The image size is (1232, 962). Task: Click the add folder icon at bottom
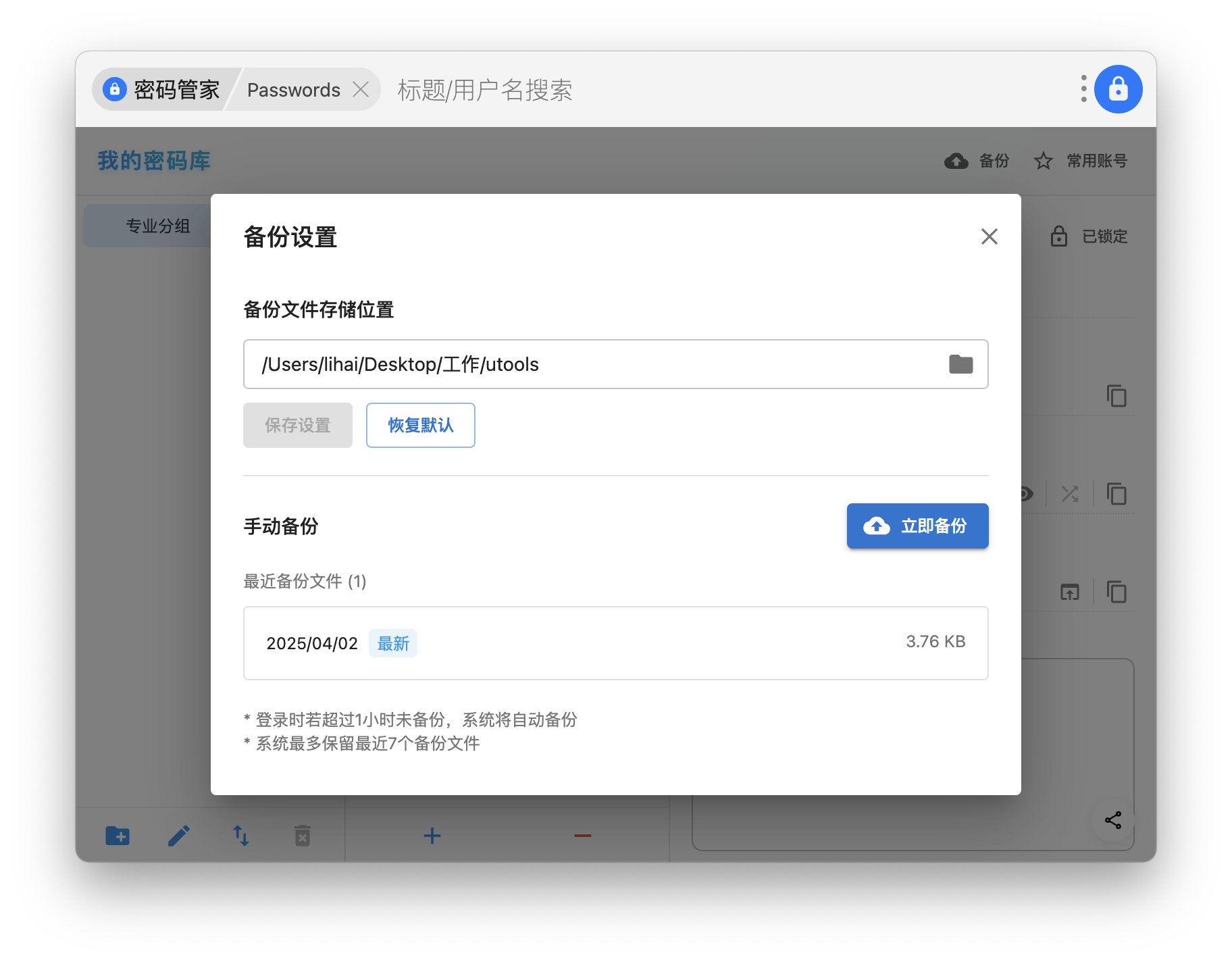point(118,836)
